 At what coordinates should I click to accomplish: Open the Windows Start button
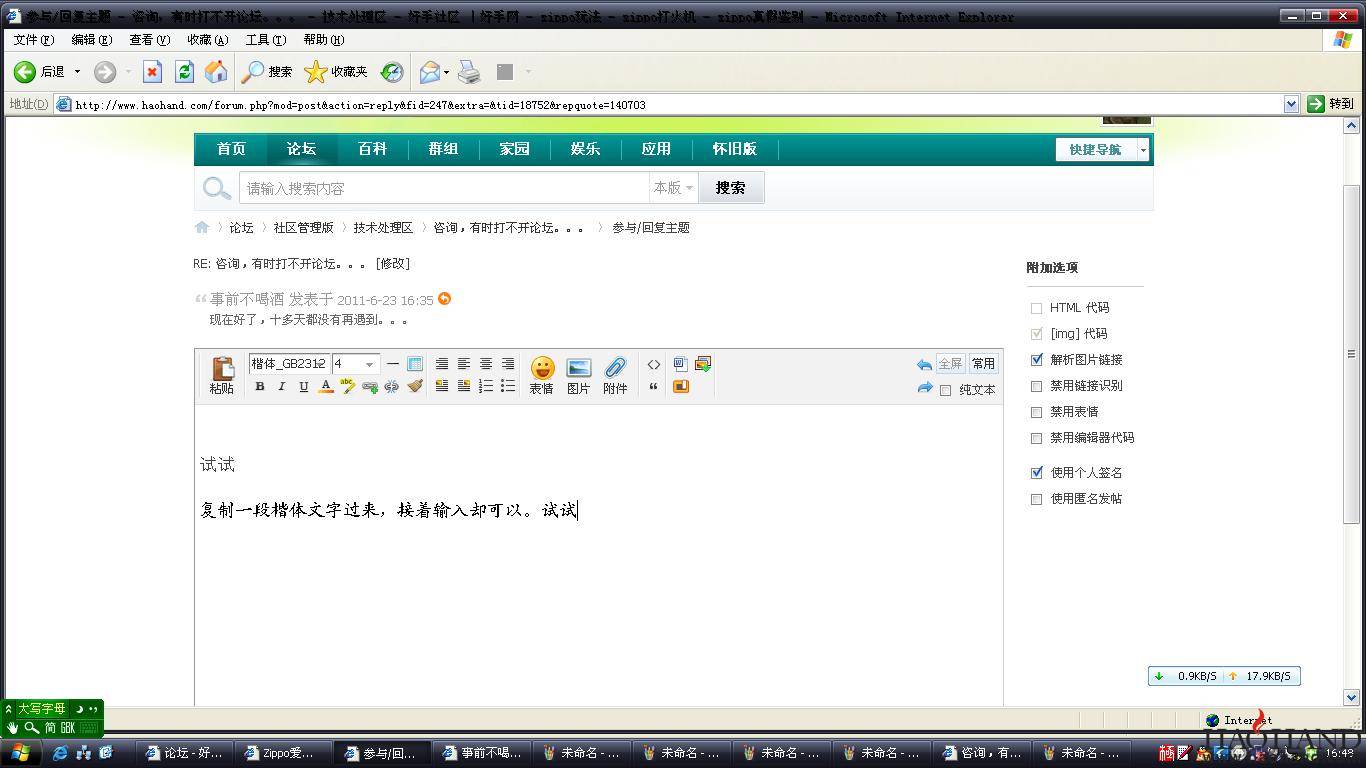[x=20, y=753]
